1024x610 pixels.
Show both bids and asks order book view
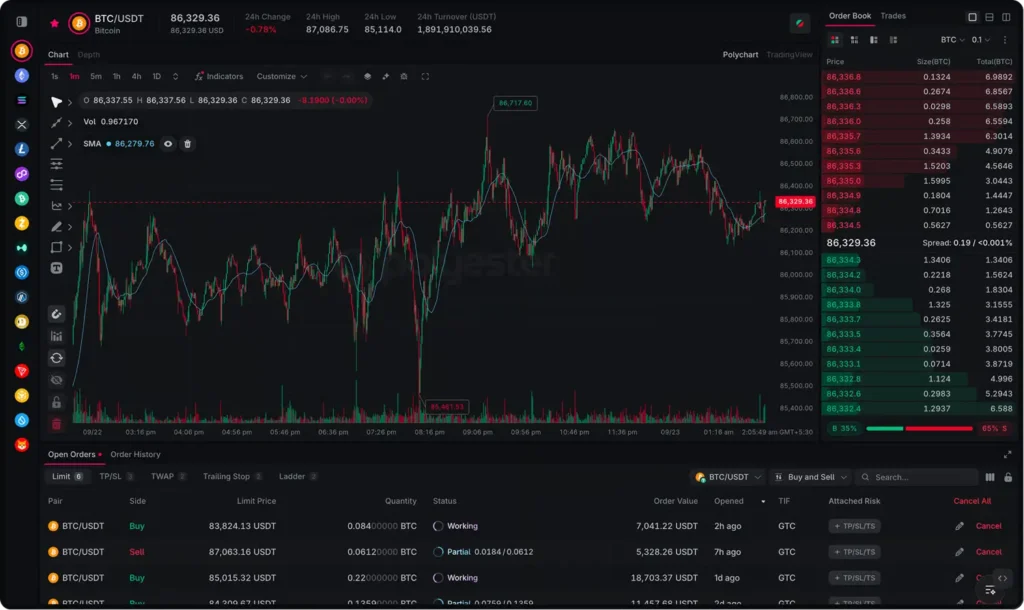click(x=835, y=40)
